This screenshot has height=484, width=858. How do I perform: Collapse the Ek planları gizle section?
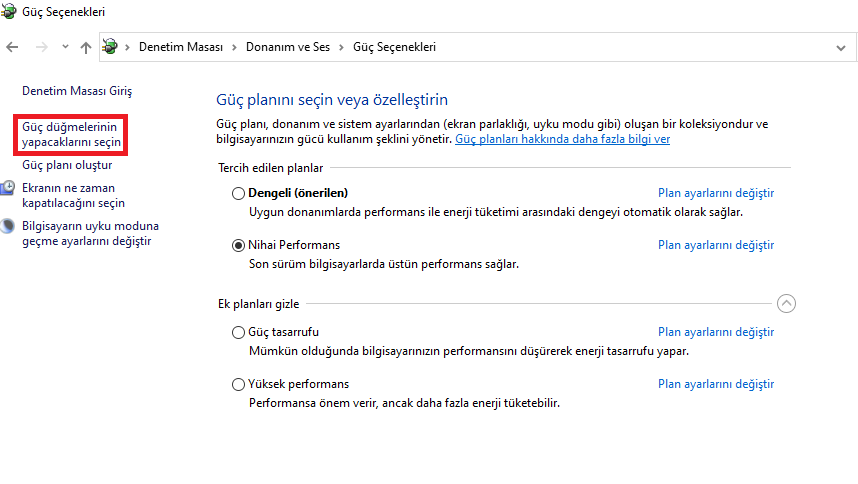click(786, 303)
